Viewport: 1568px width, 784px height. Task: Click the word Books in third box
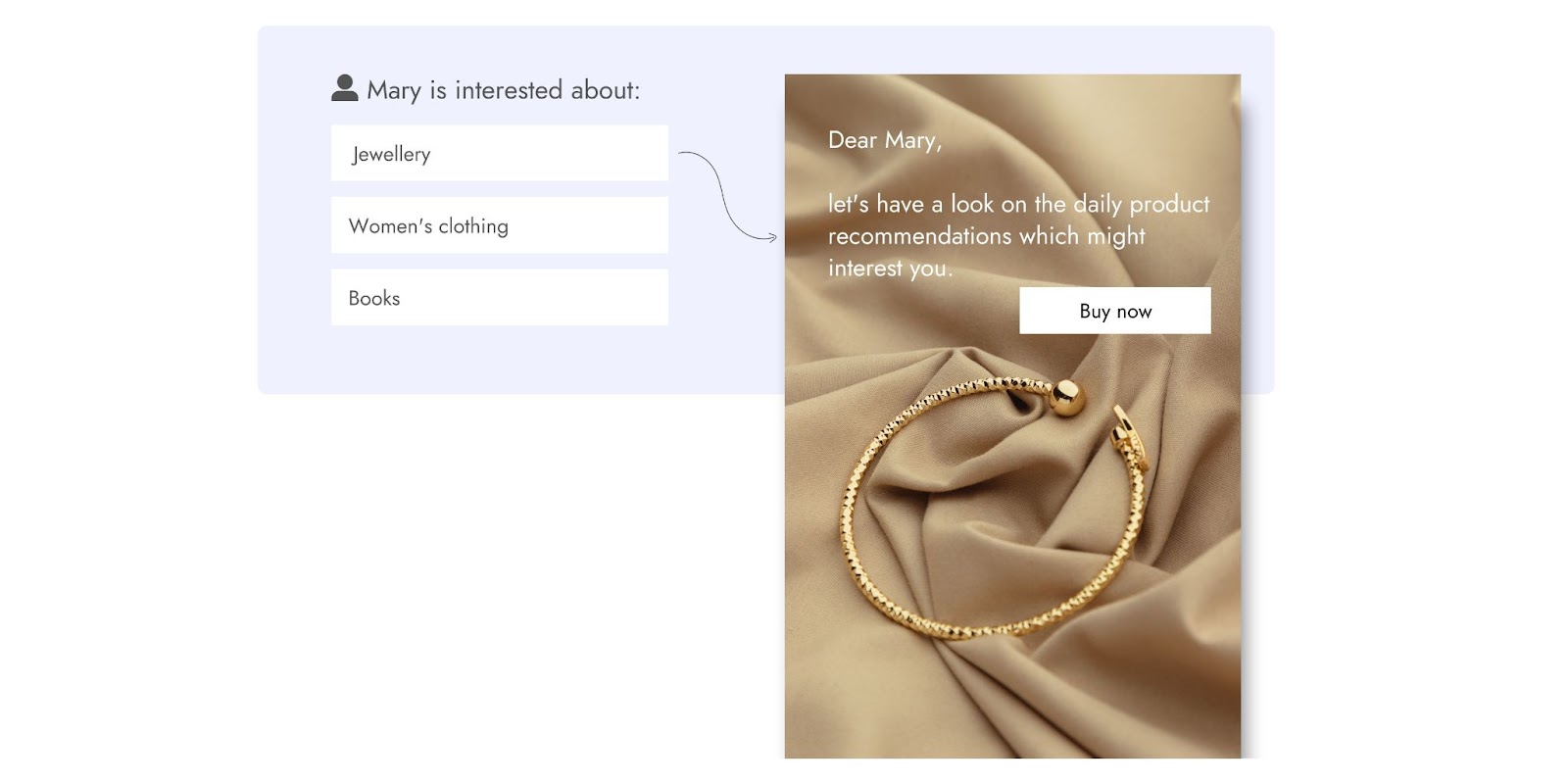click(374, 298)
